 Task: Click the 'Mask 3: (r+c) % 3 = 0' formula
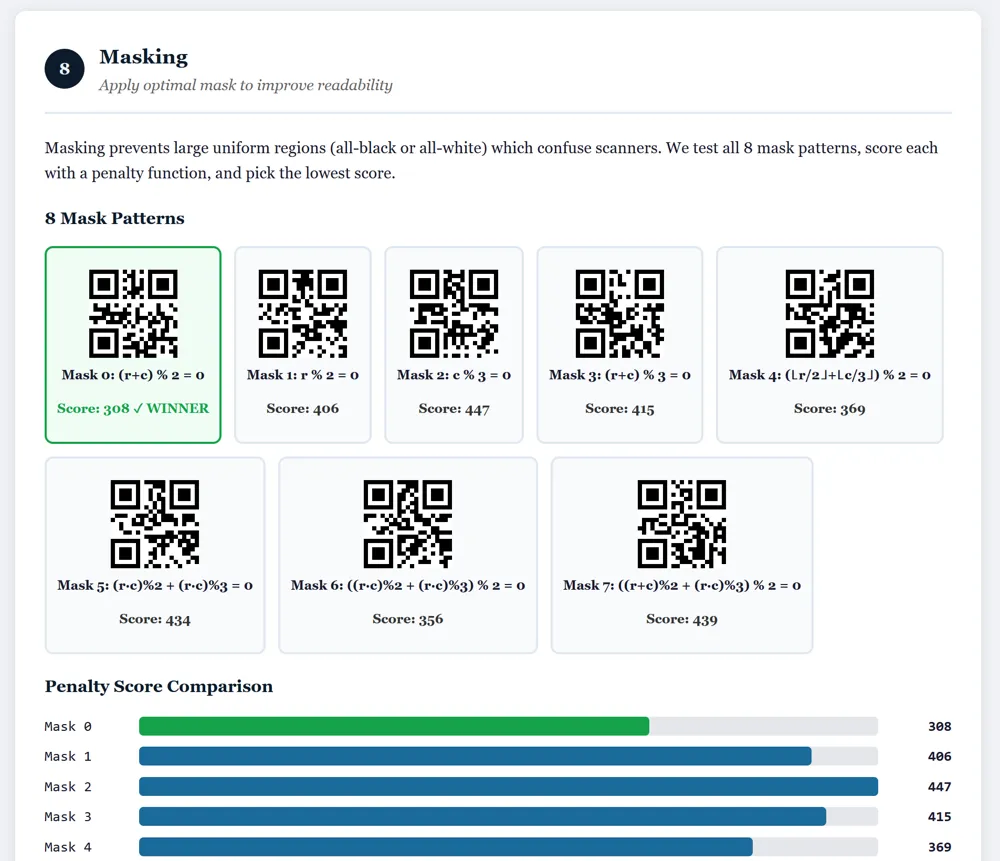(620, 375)
